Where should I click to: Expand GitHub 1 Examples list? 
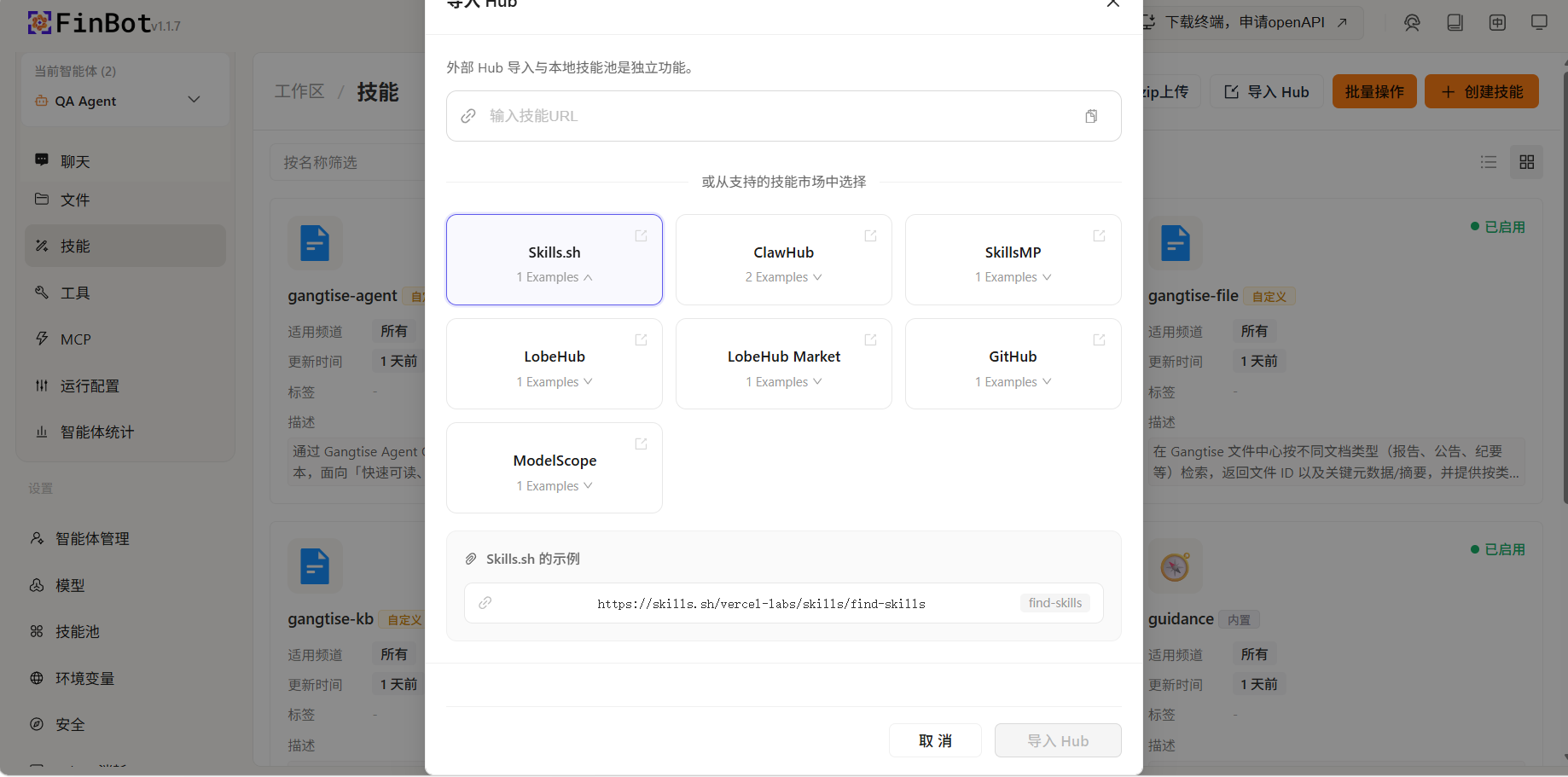click(x=1013, y=382)
